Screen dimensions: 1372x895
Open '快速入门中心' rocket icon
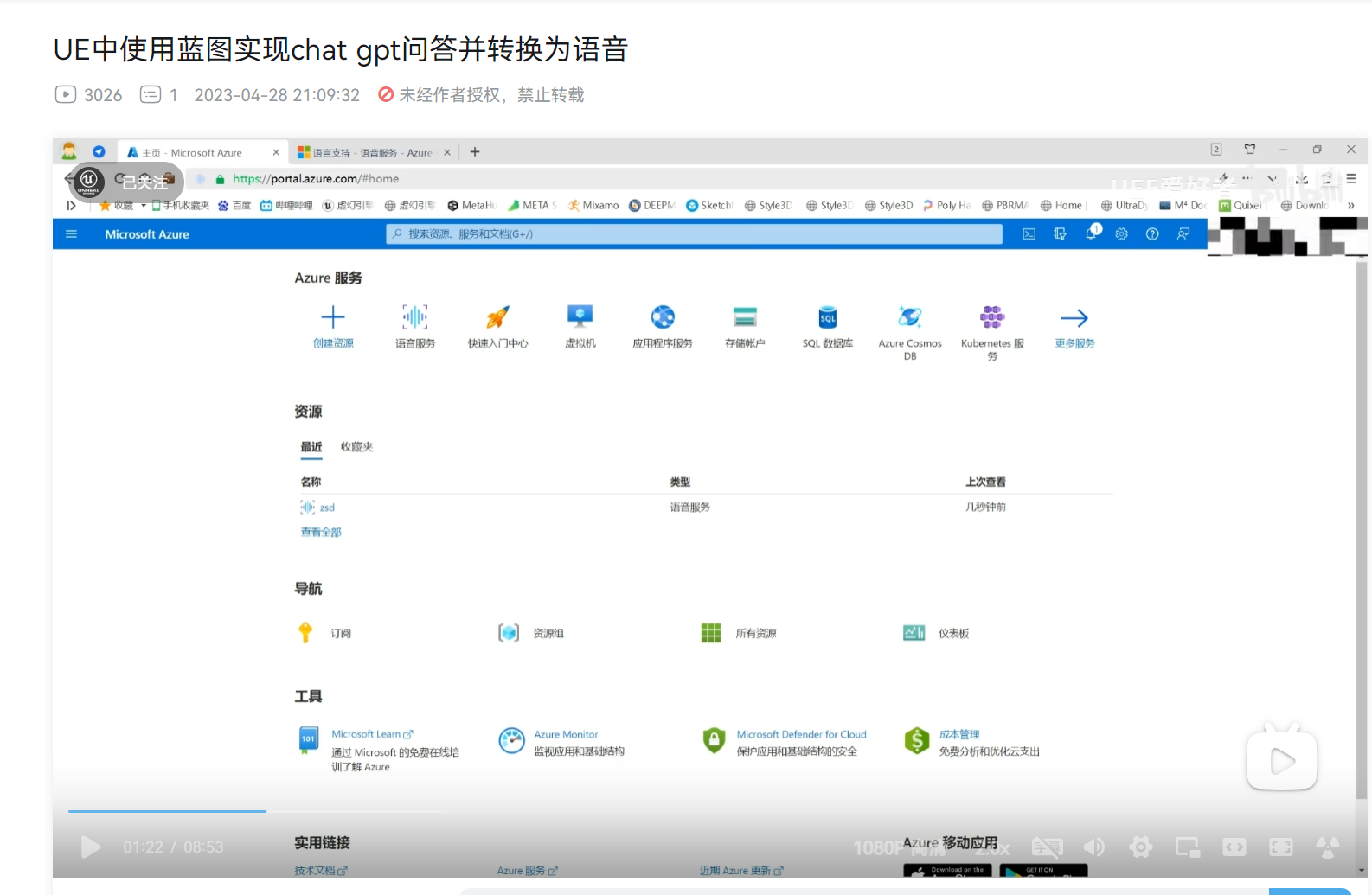(x=497, y=317)
